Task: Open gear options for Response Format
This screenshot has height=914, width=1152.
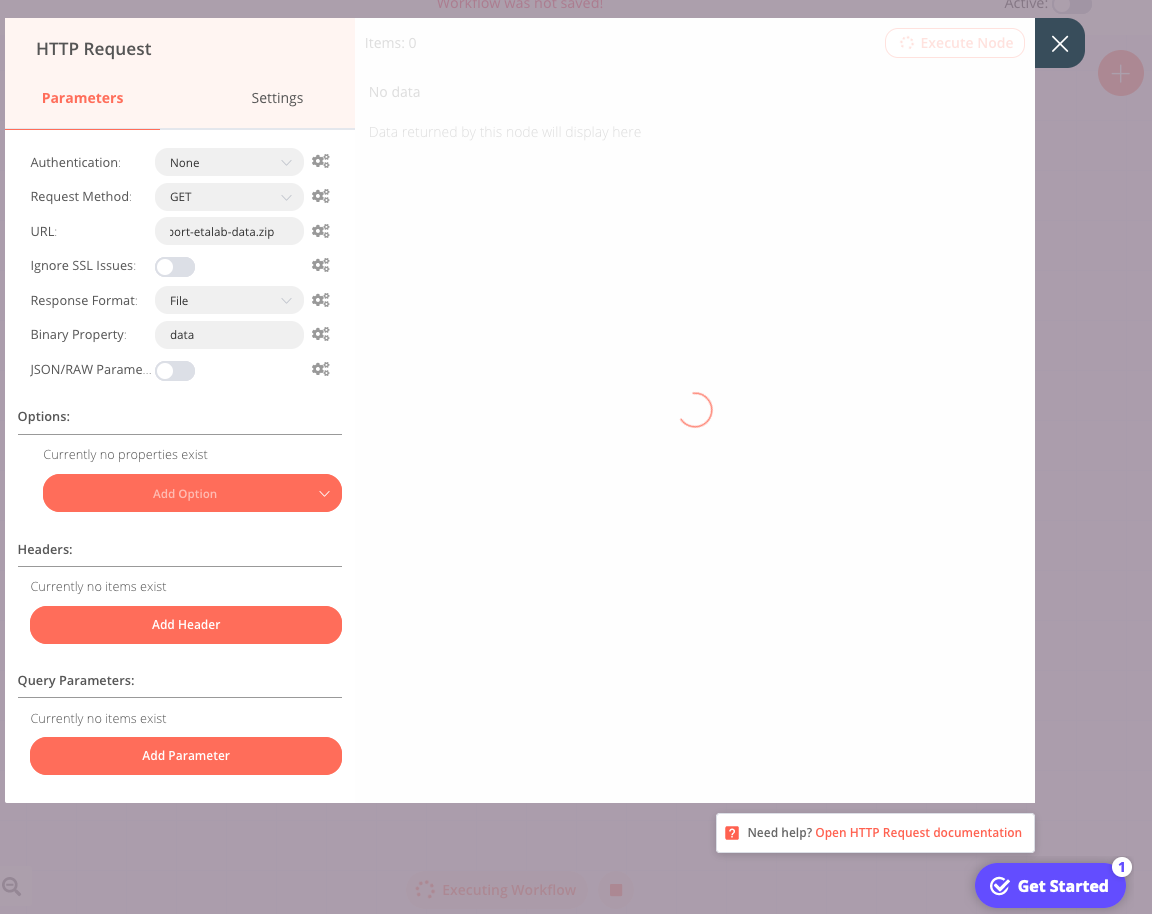Action: tap(320, 300)
